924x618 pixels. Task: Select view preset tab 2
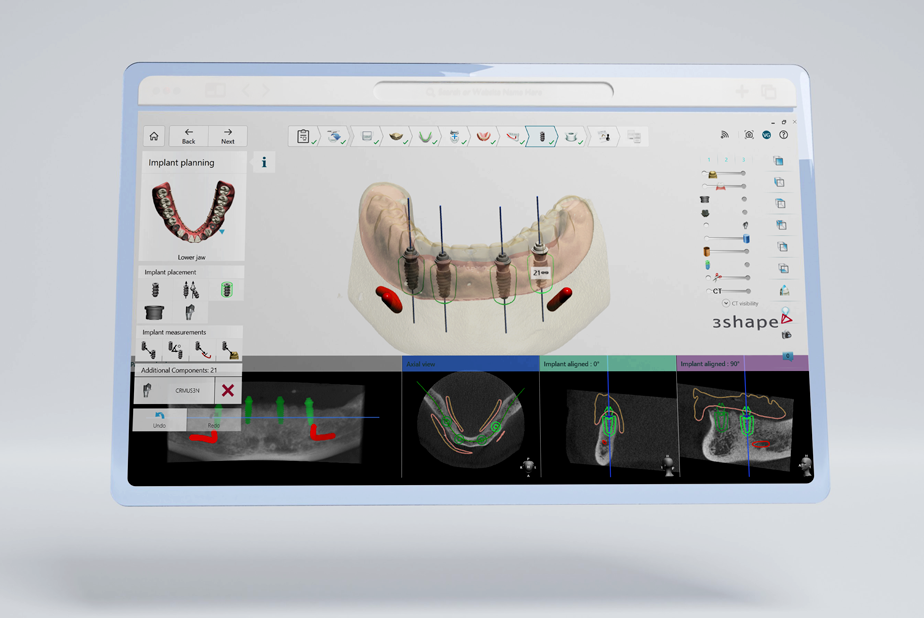(x=726, y=160)
